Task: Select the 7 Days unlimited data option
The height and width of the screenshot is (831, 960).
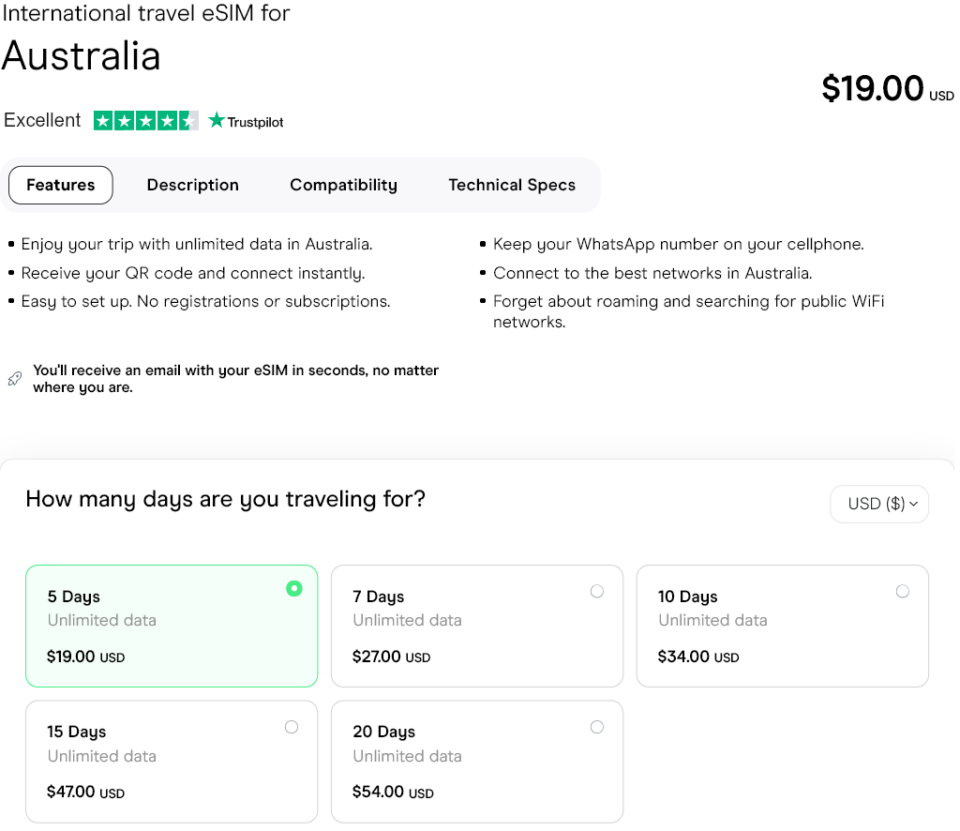Action: click(x=597, y=591)
